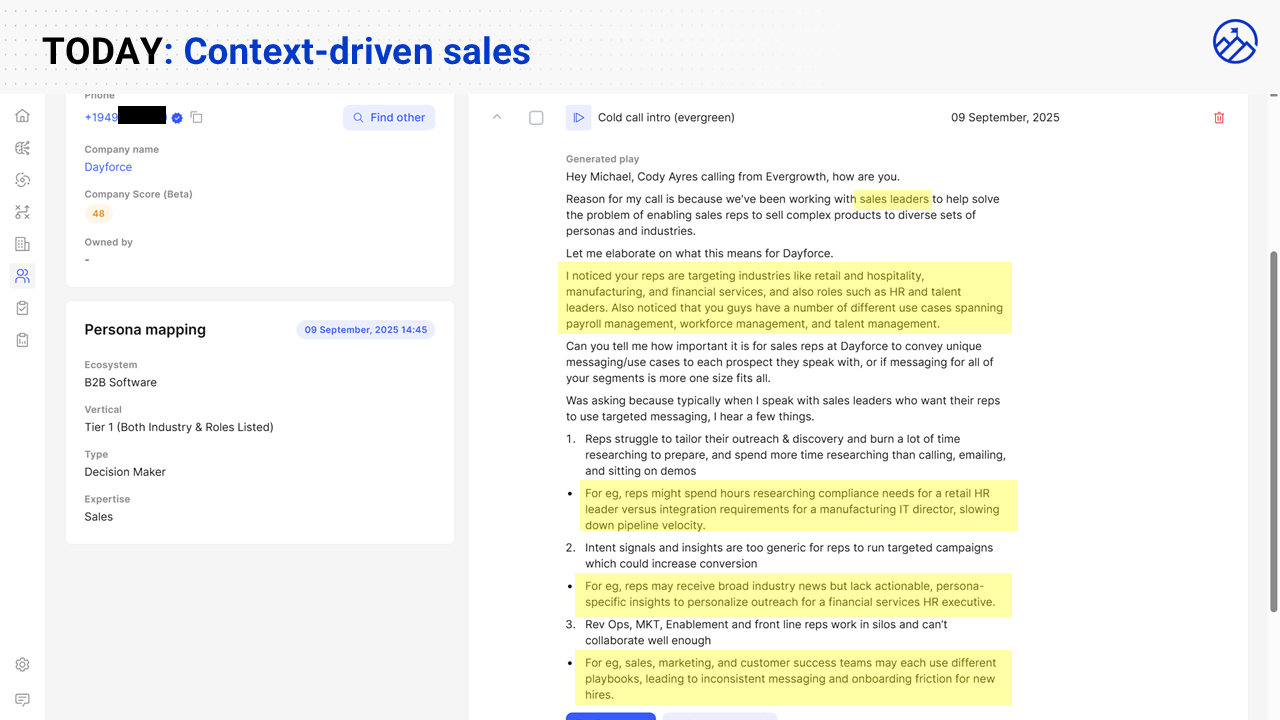Click the Company Score (Beta) label
This screenshot has height=720, width=1280.
(138, 194)
